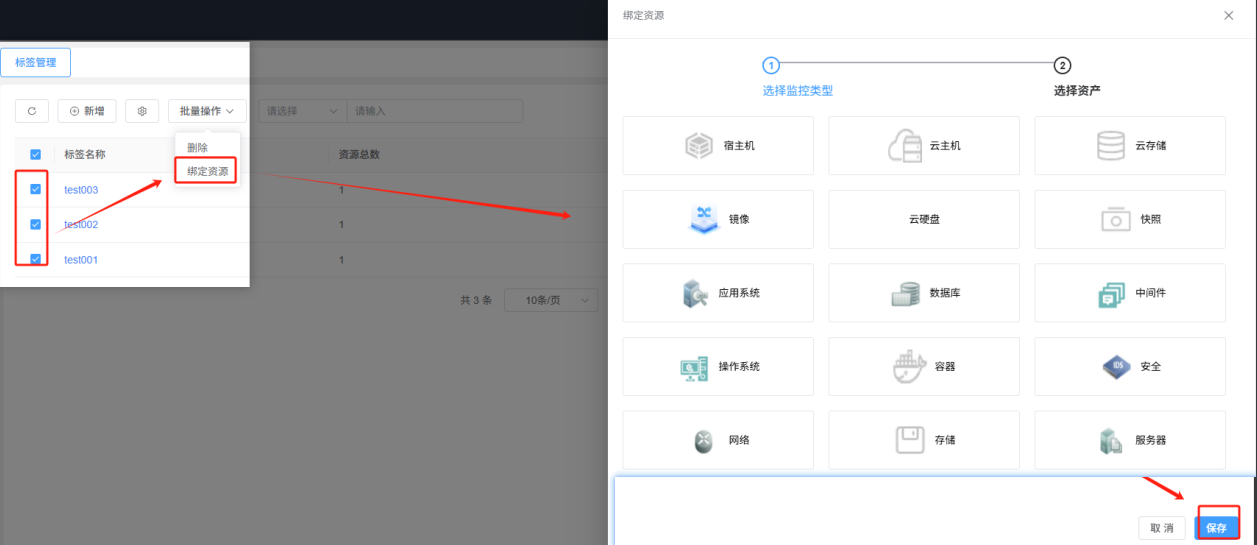This screenshot has height=545, width=1257.
Task: Uncheck the test001 row checkbox
Action: (x=35, y=259)
